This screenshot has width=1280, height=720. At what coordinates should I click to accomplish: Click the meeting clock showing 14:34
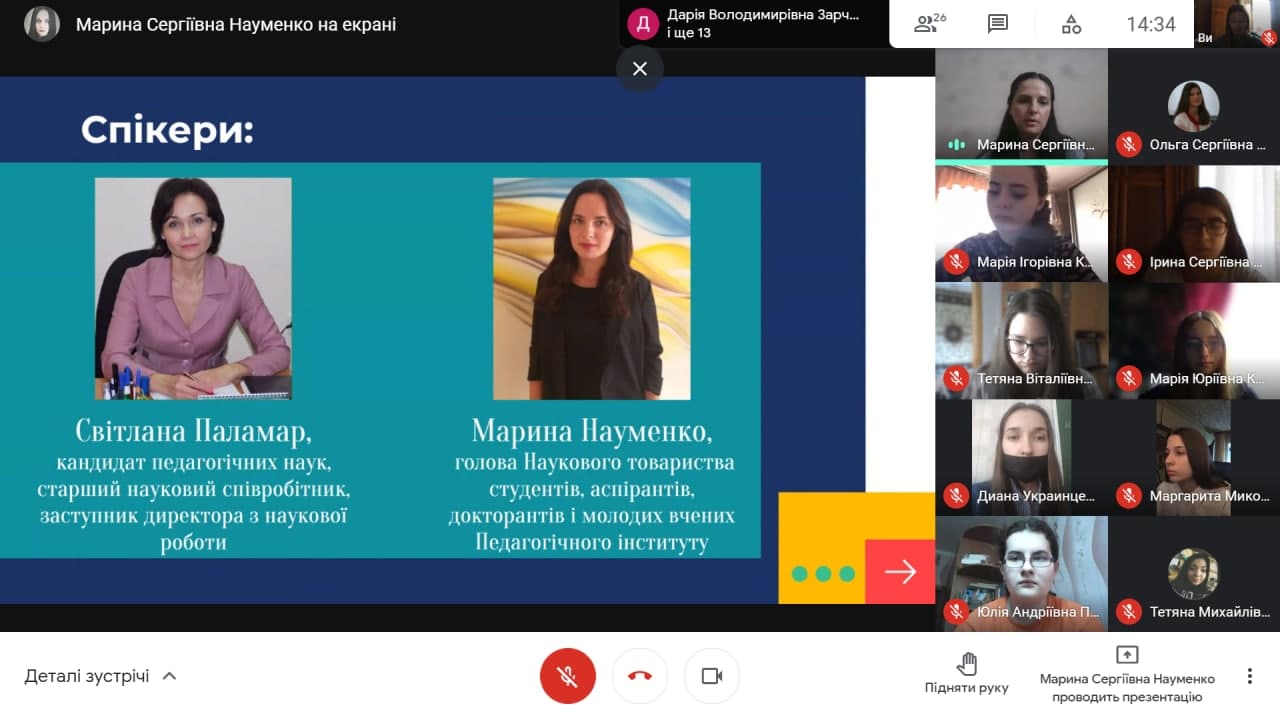pos(1151,24)
